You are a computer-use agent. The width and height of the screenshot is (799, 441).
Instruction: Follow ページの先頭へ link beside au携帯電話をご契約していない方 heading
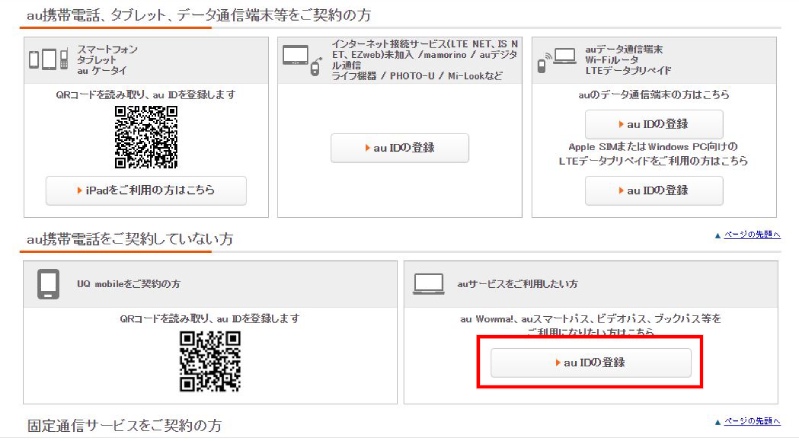coord(747,234)
